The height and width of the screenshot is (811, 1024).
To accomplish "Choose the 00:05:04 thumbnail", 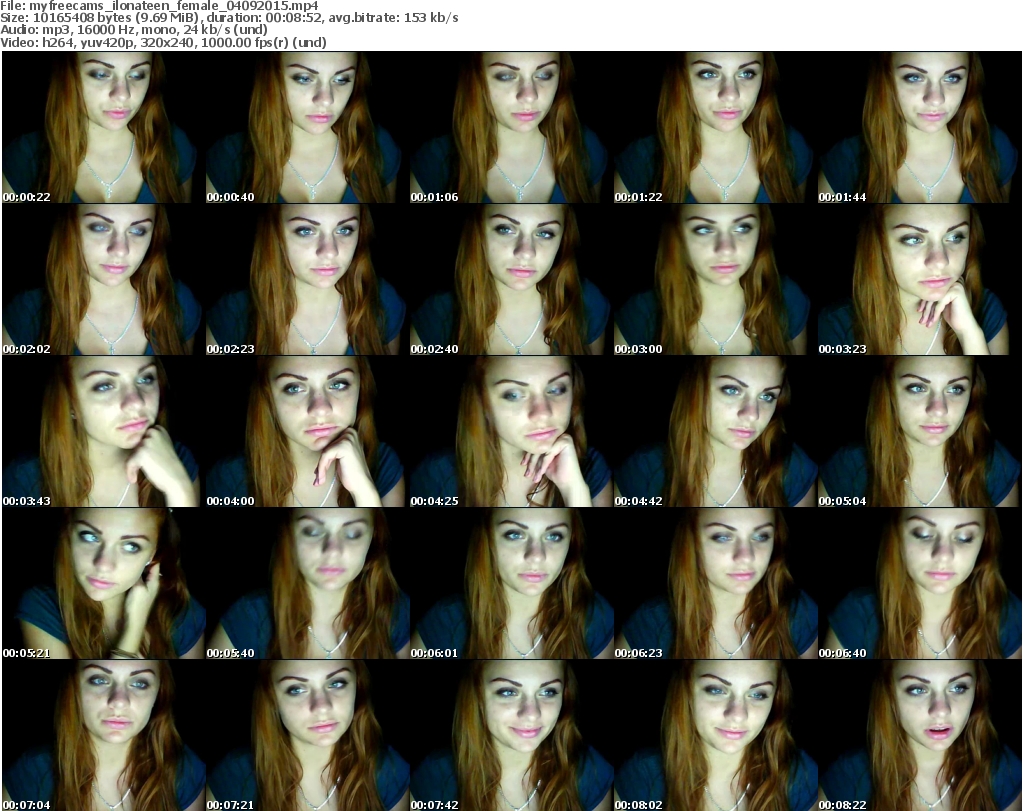I will pos(920,432).
